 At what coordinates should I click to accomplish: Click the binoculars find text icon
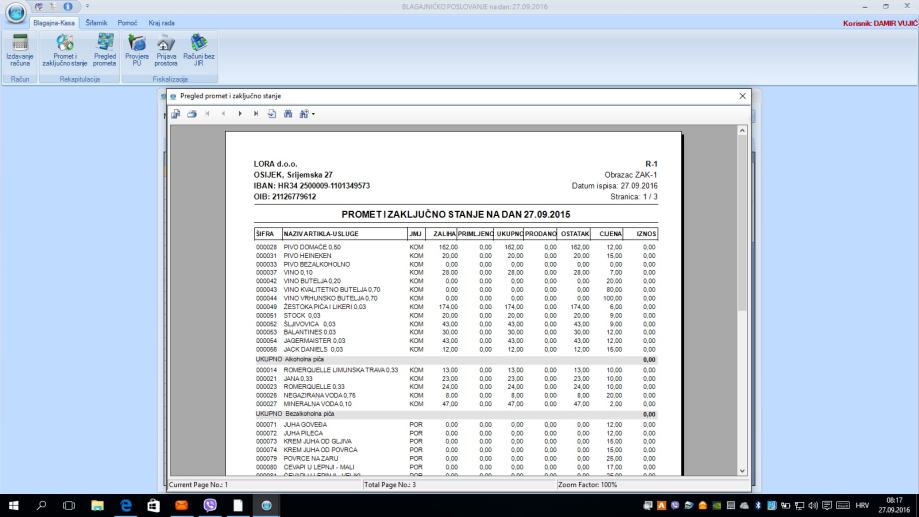click(x=289, y=114)
